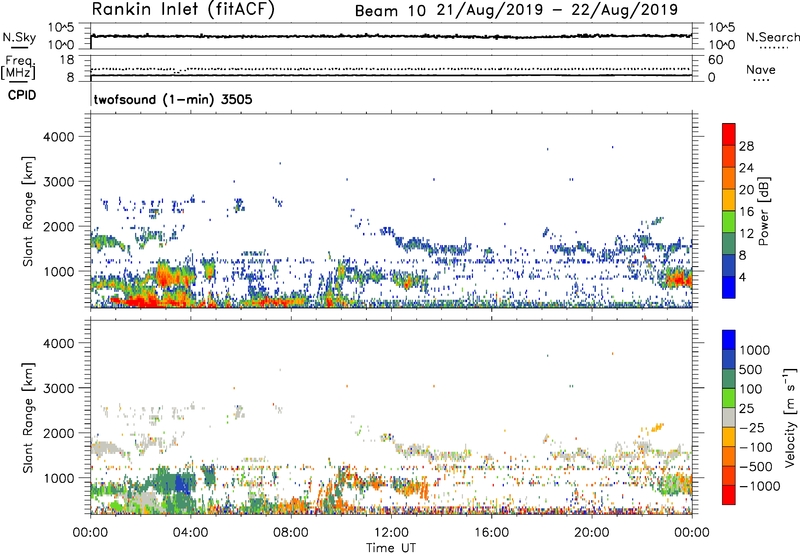Click the Rankin Inlet (fitACF) title
Image resolution: width=800 pixels, height=554 pixels.
(183, 10)
